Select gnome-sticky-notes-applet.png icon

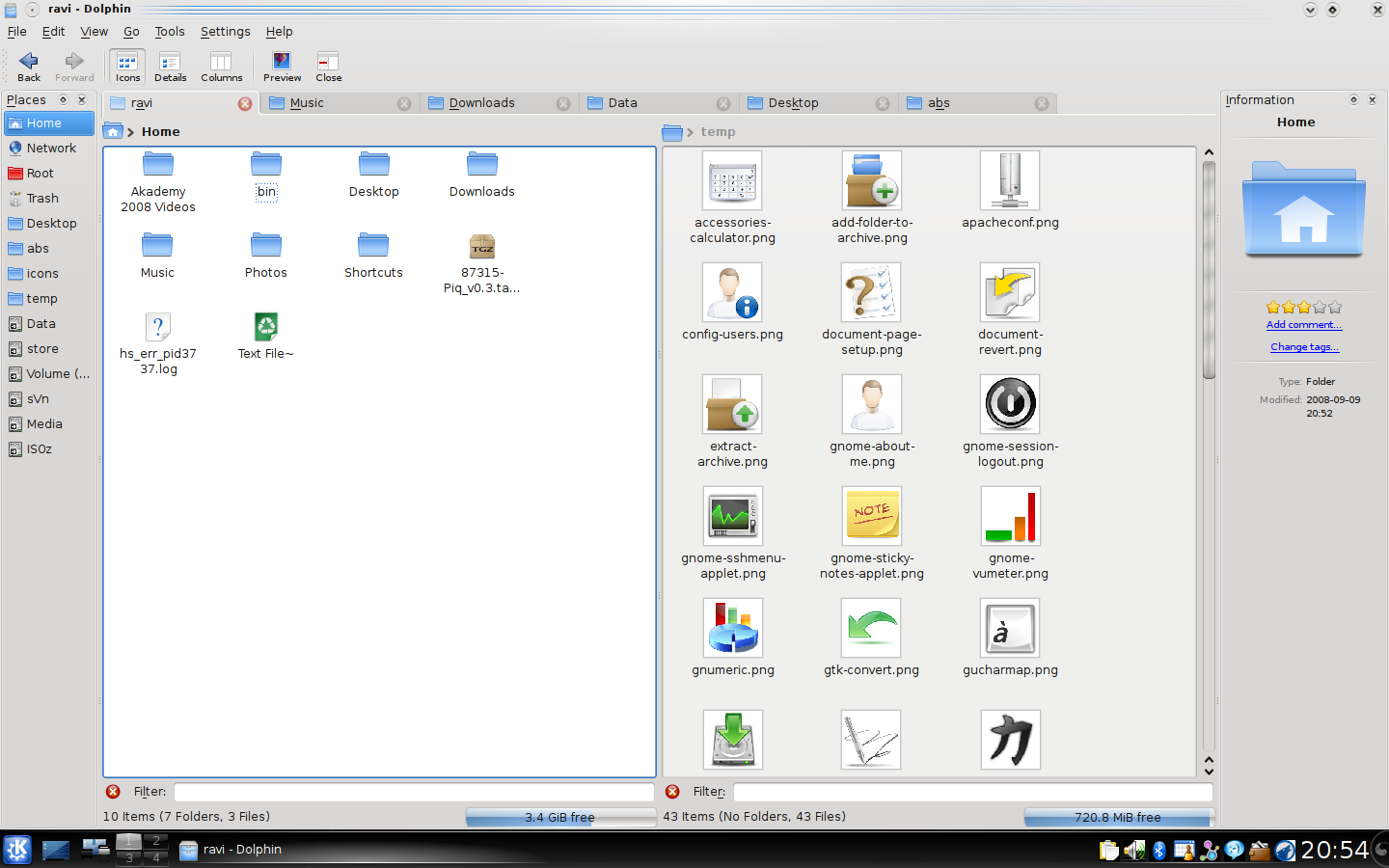pos(872,533)
